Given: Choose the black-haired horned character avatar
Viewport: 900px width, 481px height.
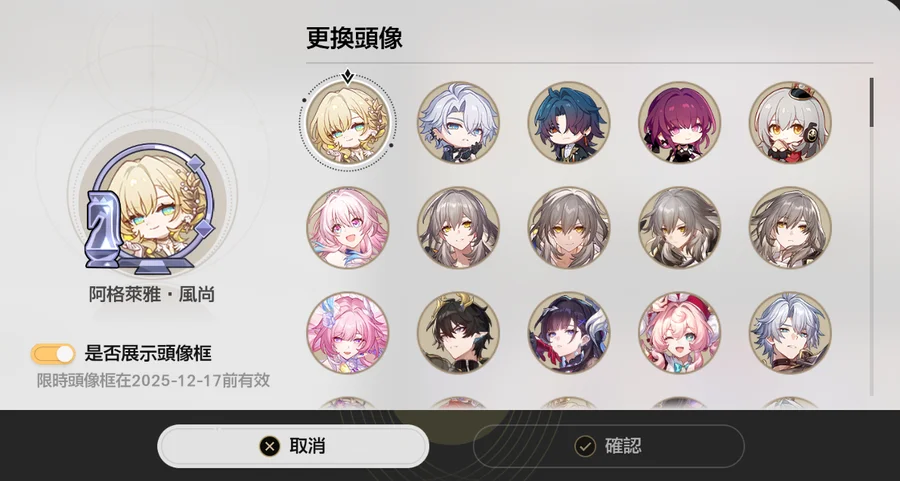Looking at the screenshot, I should pos(458,333).
